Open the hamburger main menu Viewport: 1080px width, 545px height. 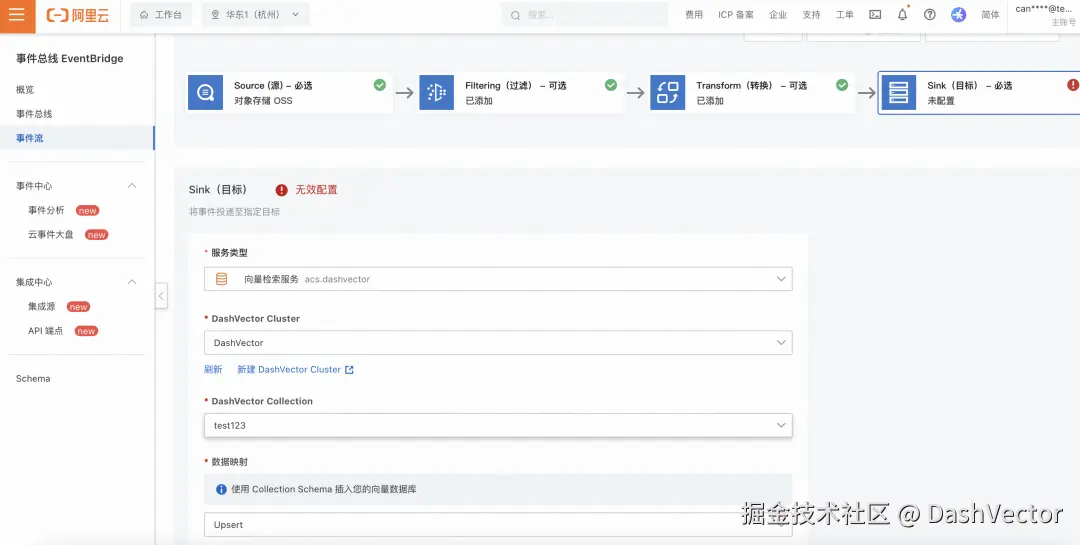tap(17, 15)
